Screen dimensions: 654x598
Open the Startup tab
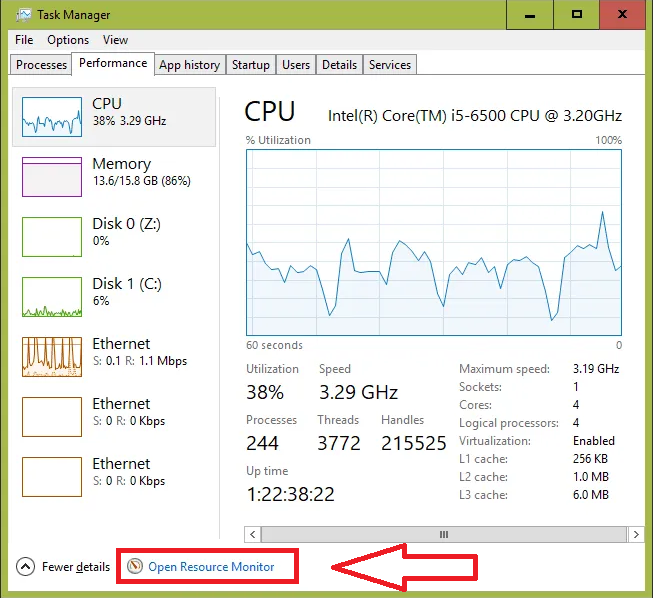(x=251, y=65)
